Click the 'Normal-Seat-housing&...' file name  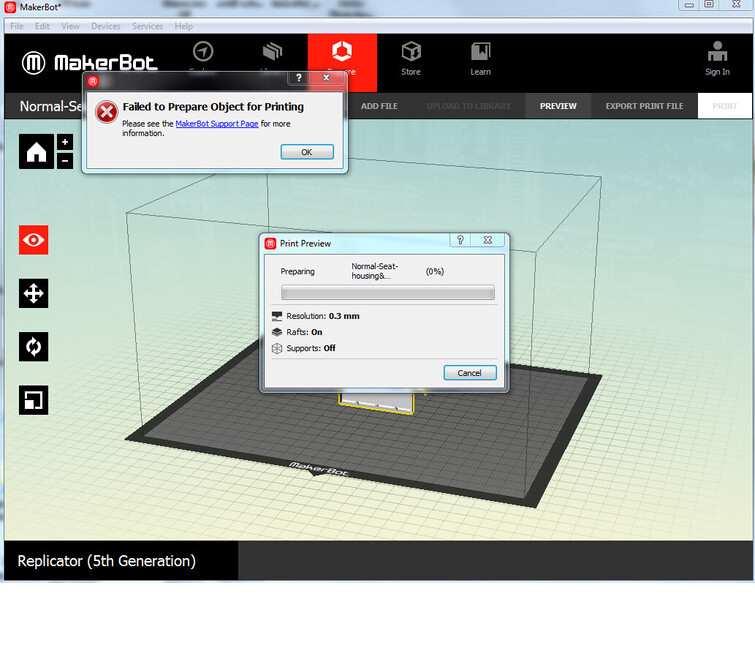(375, 271)
